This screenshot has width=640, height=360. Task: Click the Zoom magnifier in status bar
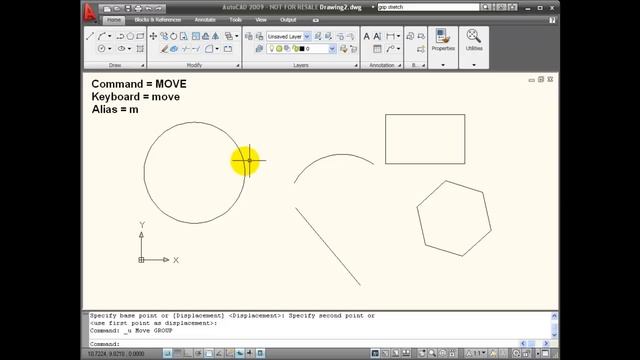click(x=432, y=353)
